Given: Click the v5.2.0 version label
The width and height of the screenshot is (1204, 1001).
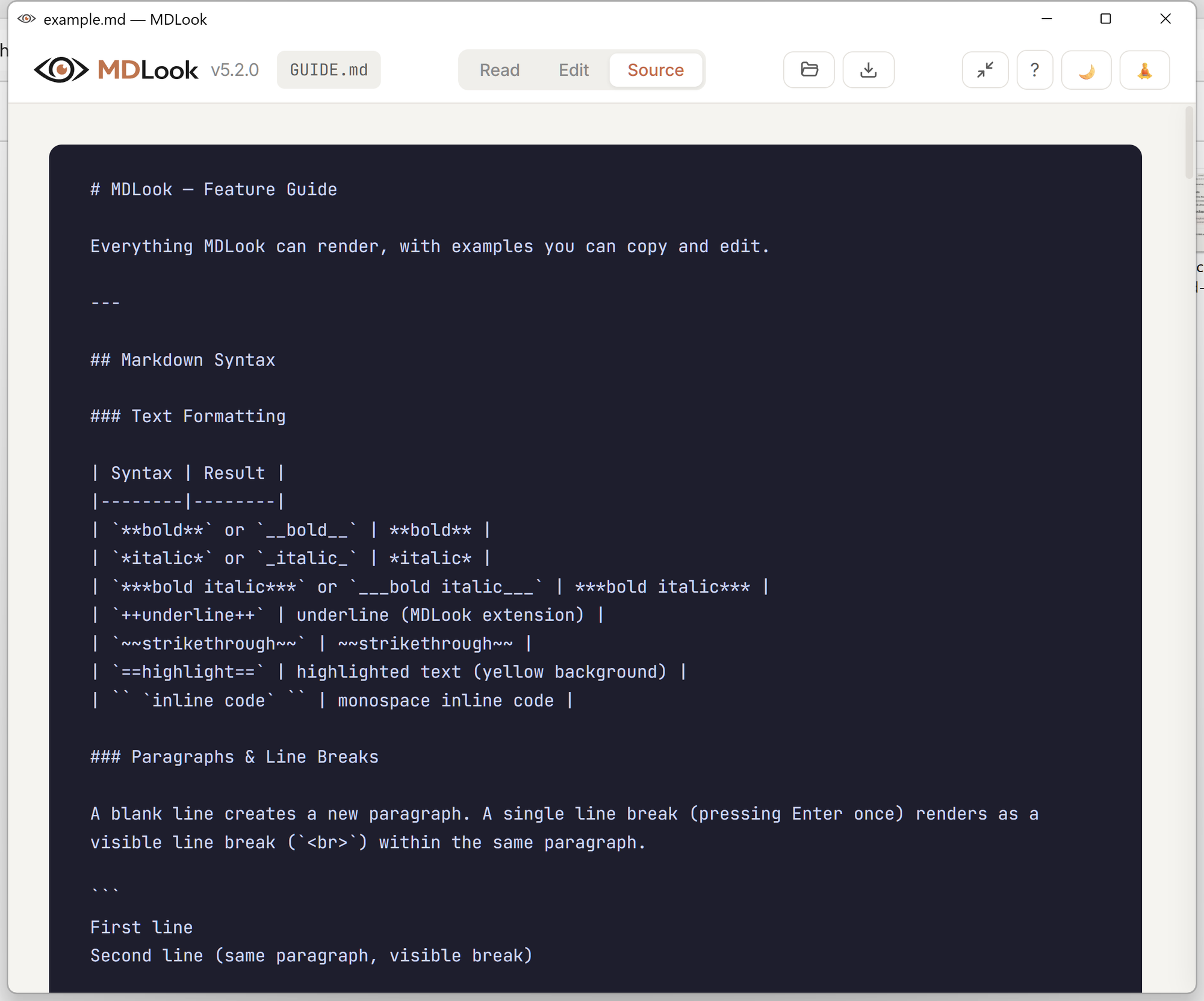Looking at the screenshot, I should [235, 70].
